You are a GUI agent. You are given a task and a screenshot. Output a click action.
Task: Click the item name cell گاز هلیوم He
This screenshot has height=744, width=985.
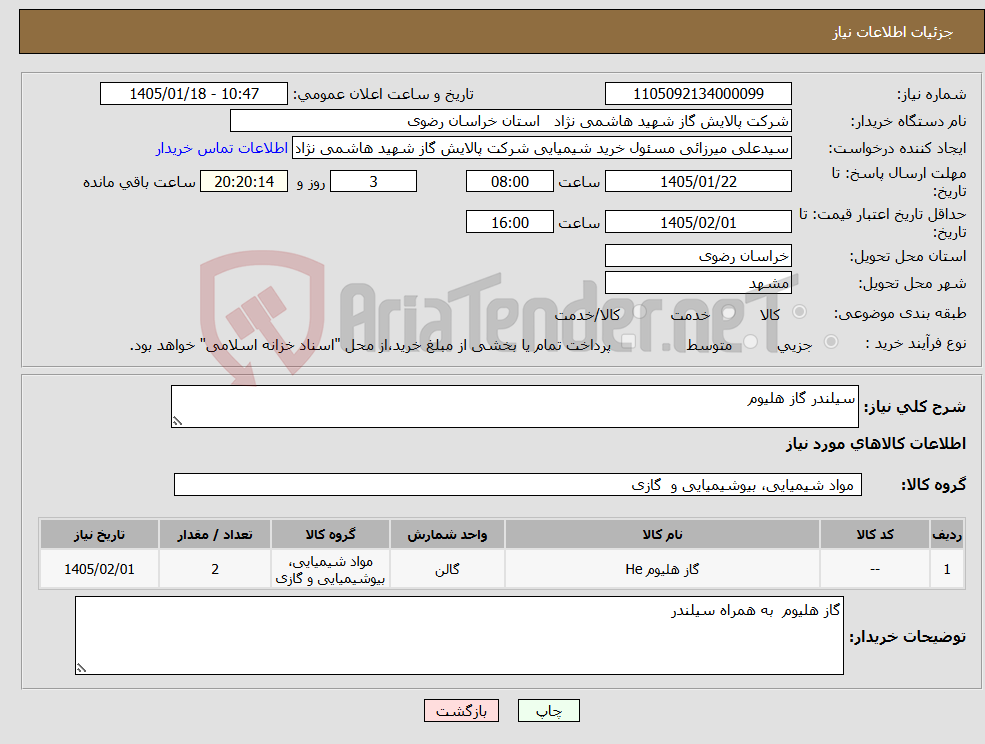(662, 569)
